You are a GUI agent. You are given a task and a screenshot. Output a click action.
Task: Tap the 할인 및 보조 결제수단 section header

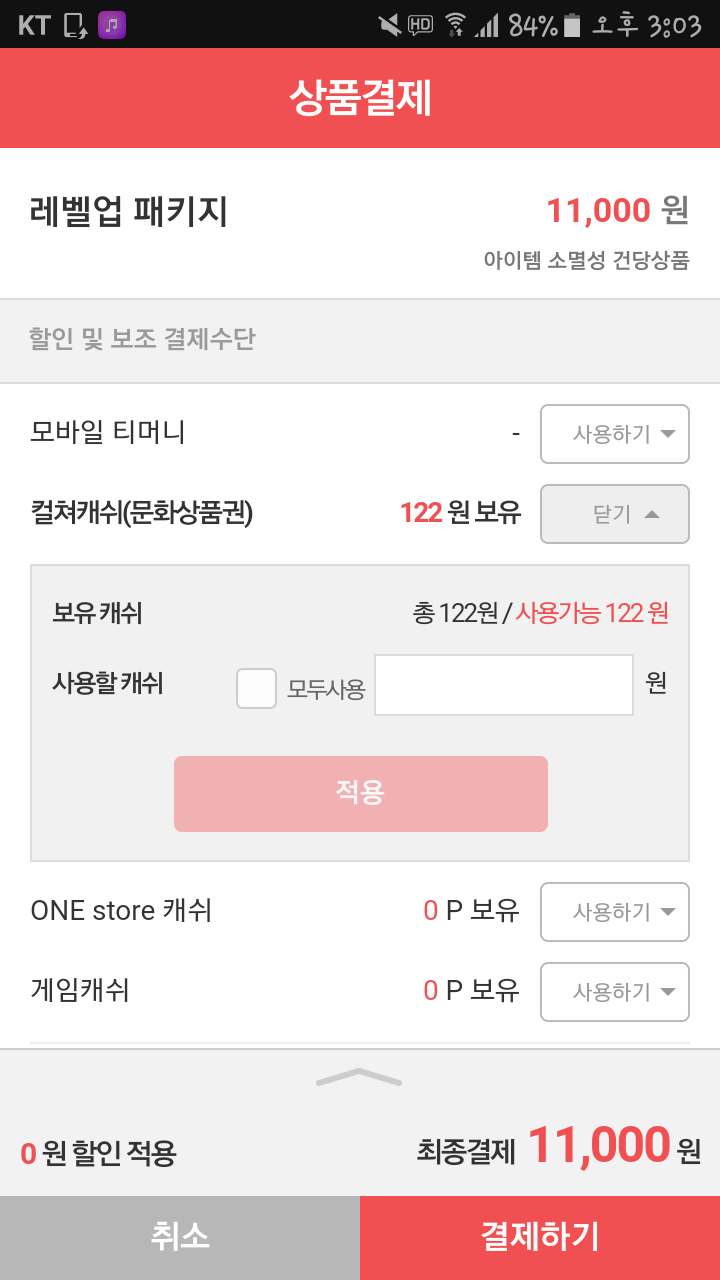pyautogui.click(x=143, y=339)
